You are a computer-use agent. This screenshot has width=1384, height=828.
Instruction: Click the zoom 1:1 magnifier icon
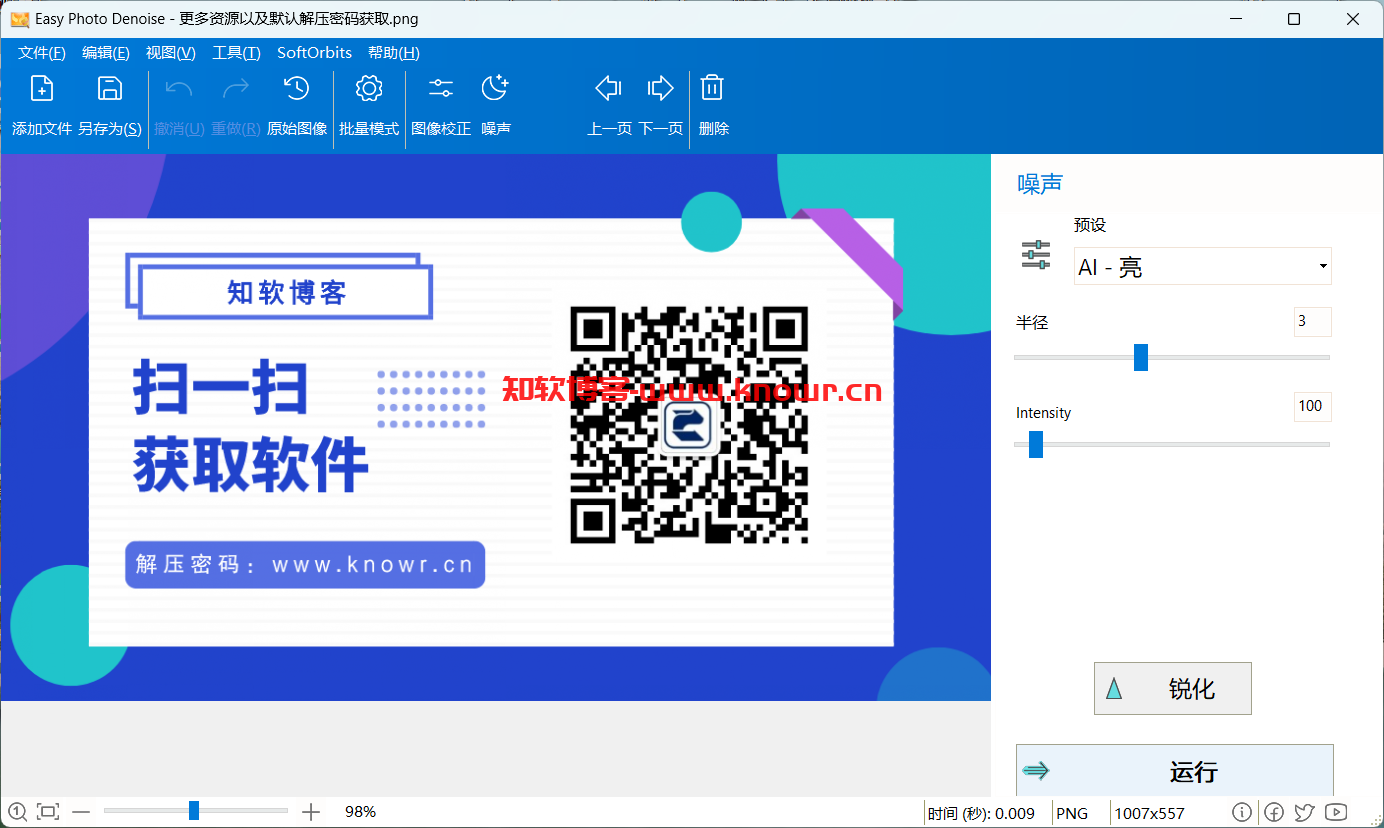pyautogui.click(x=18, y=812)
